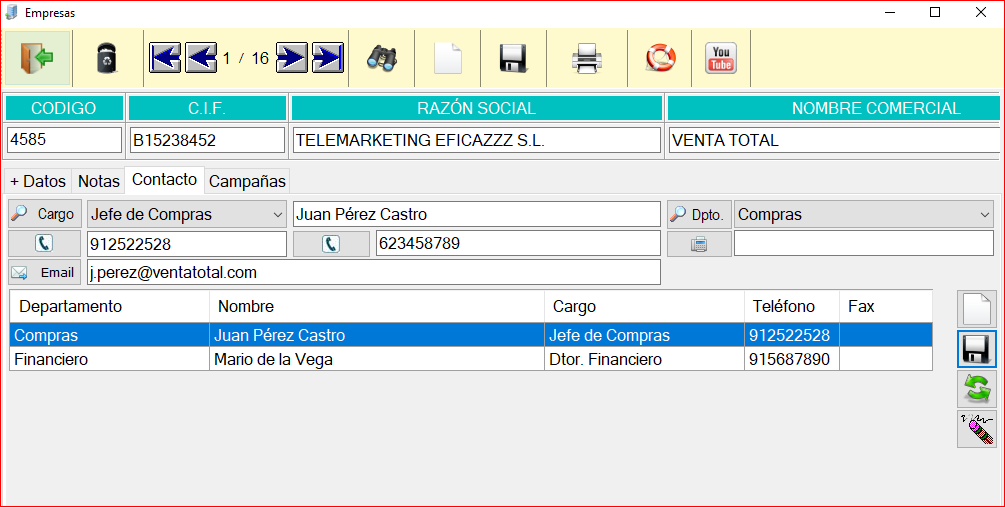
Task: Click the Email button
Action: (45, 272)
